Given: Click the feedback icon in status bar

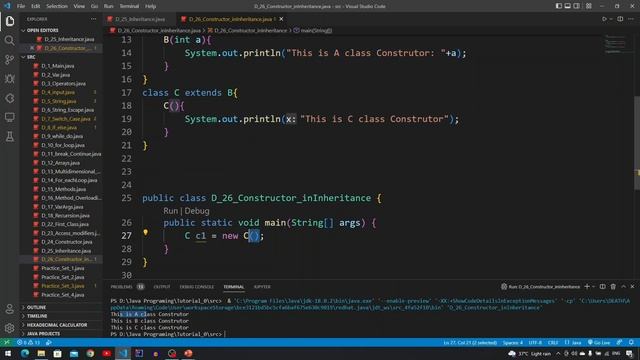Looking at the screenshot, I should 620,342.
